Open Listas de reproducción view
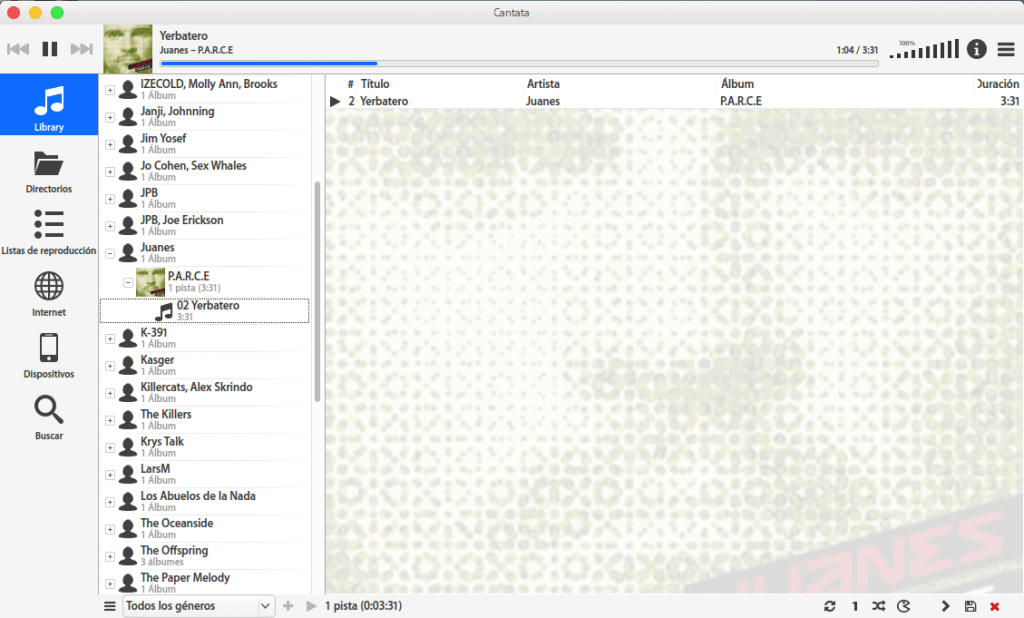Viewport: 1024px width, 618px height. click(x=49, y=233)
